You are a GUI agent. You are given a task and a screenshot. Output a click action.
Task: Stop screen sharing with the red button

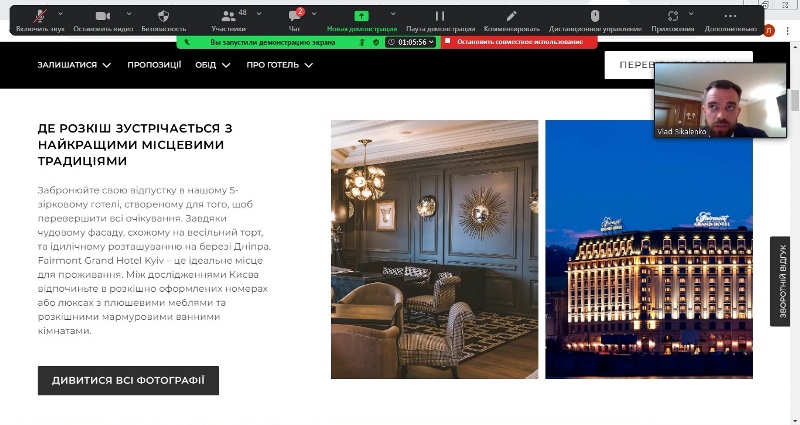518,42
